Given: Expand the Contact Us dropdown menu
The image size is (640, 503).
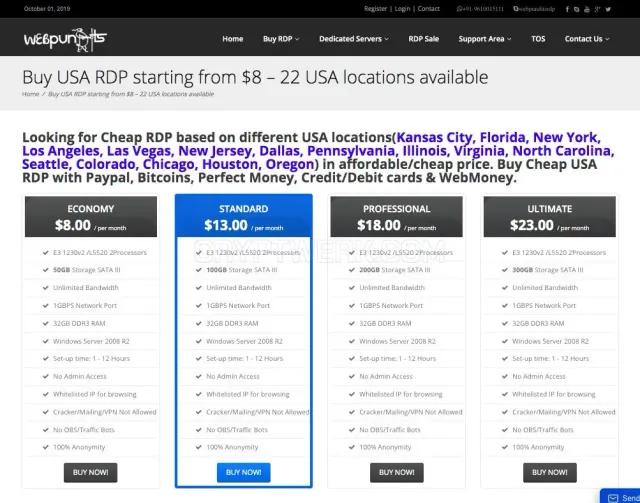Looking at the screenshot, I should coord(587,39).
